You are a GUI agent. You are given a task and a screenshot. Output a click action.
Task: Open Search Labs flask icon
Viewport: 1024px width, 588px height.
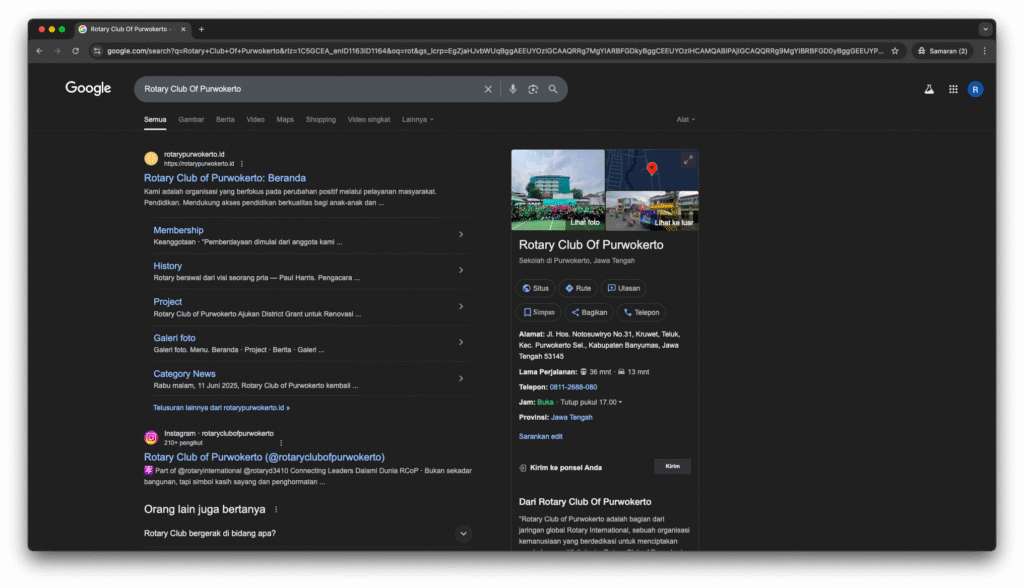tap(928, 89)
